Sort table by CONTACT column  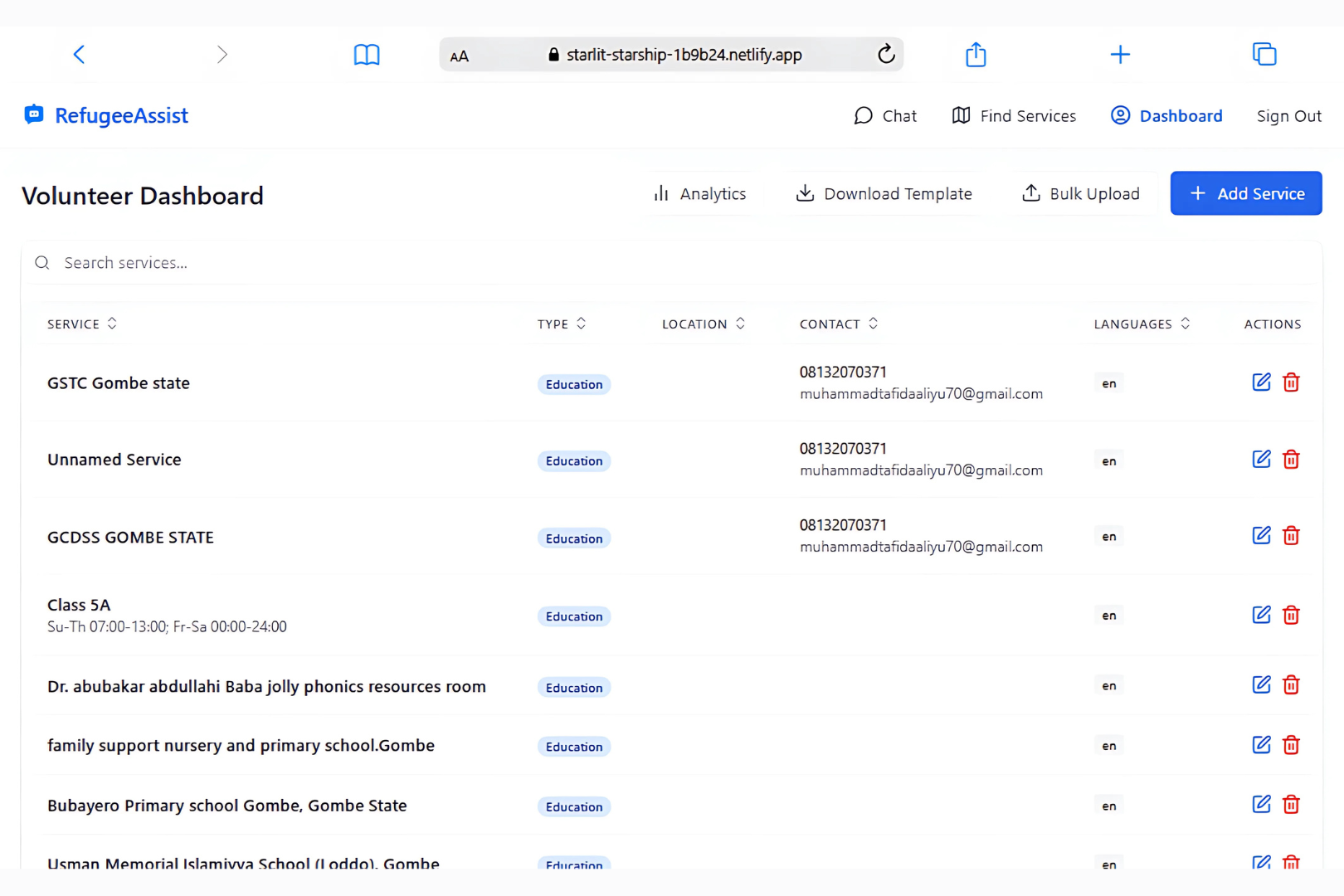(839, 324)
